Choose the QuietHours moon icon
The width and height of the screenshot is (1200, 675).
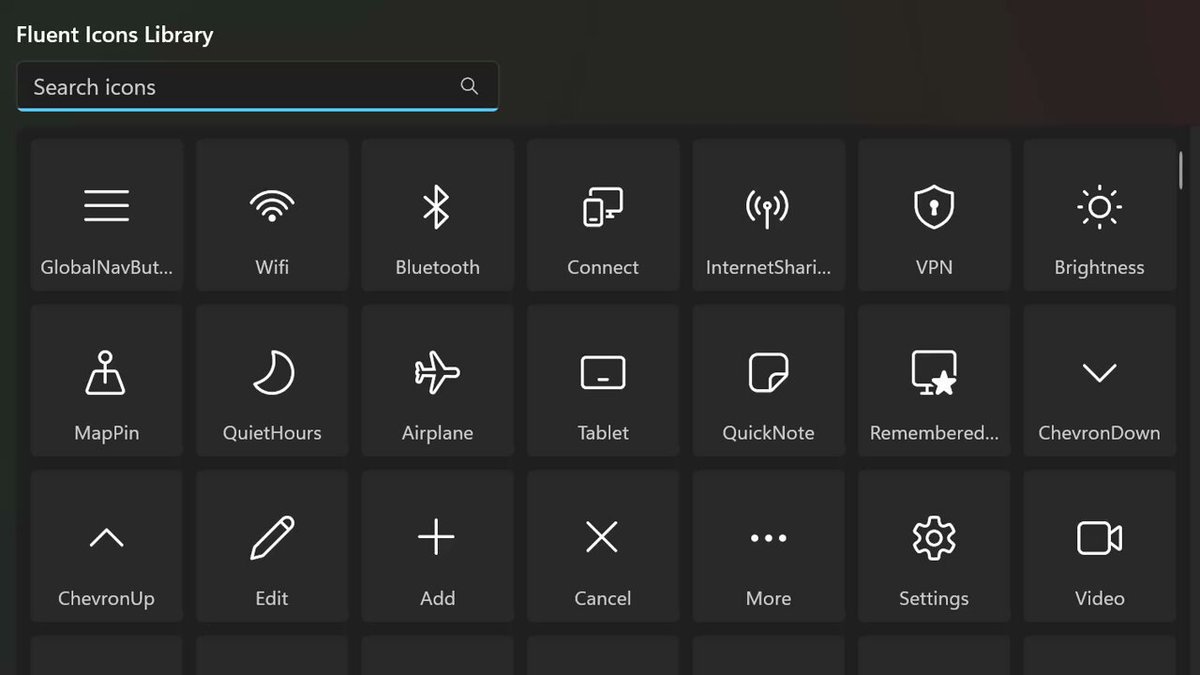tap(272, 373)
